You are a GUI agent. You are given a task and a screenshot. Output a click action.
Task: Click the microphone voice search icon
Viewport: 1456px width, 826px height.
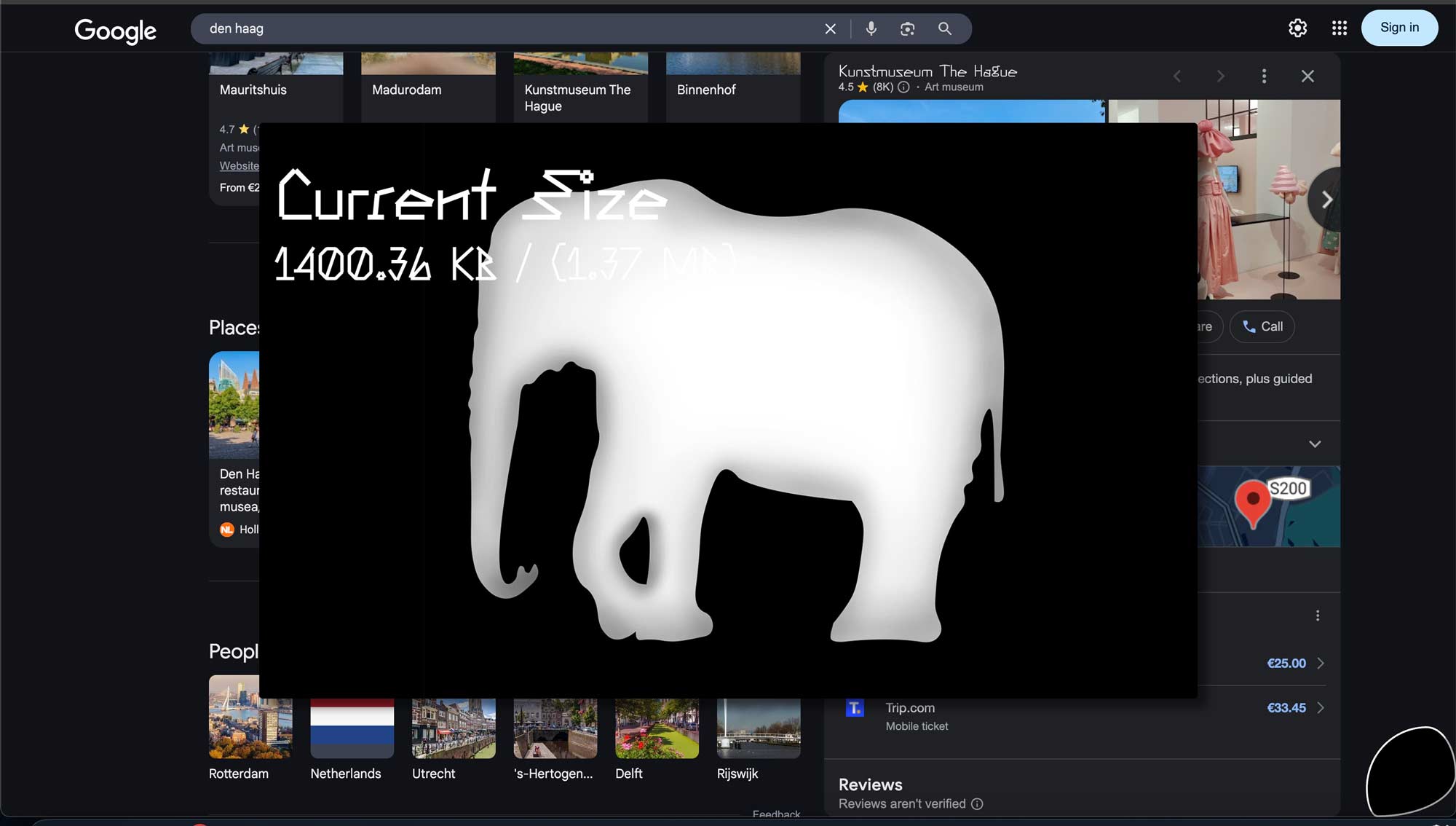(871, 28)
